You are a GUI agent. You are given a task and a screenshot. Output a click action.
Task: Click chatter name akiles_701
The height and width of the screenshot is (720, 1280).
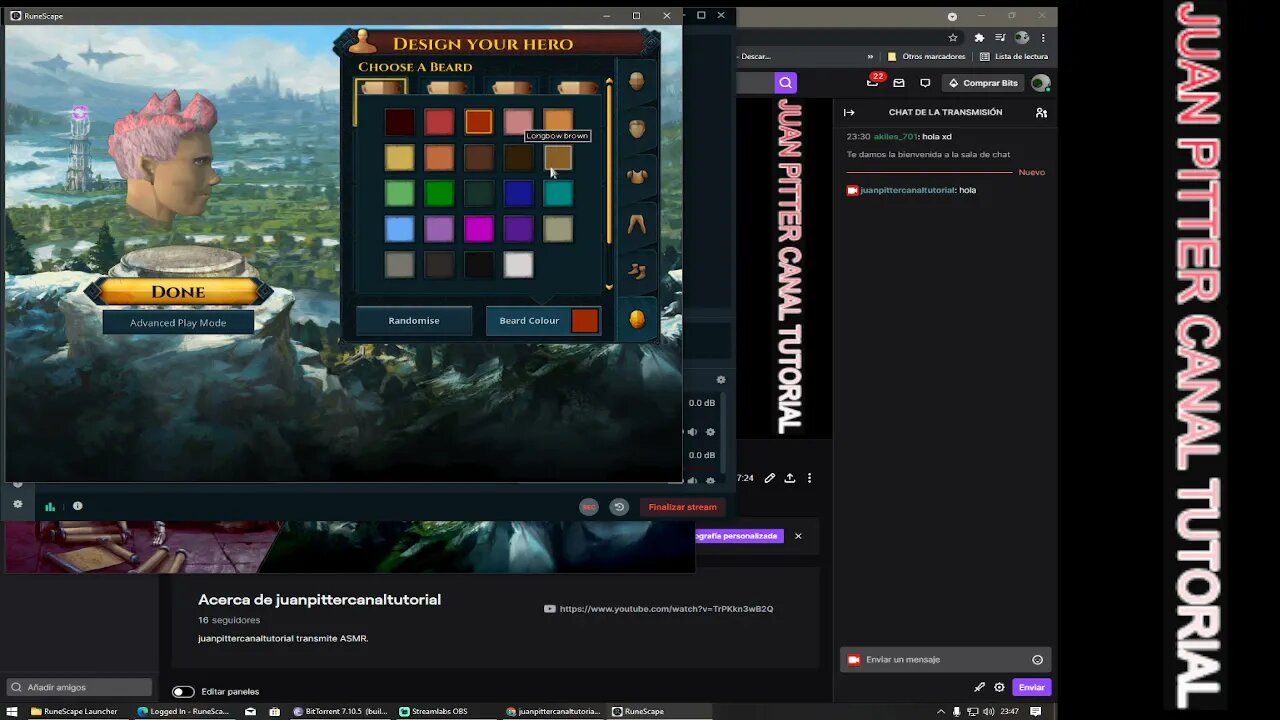895,136
